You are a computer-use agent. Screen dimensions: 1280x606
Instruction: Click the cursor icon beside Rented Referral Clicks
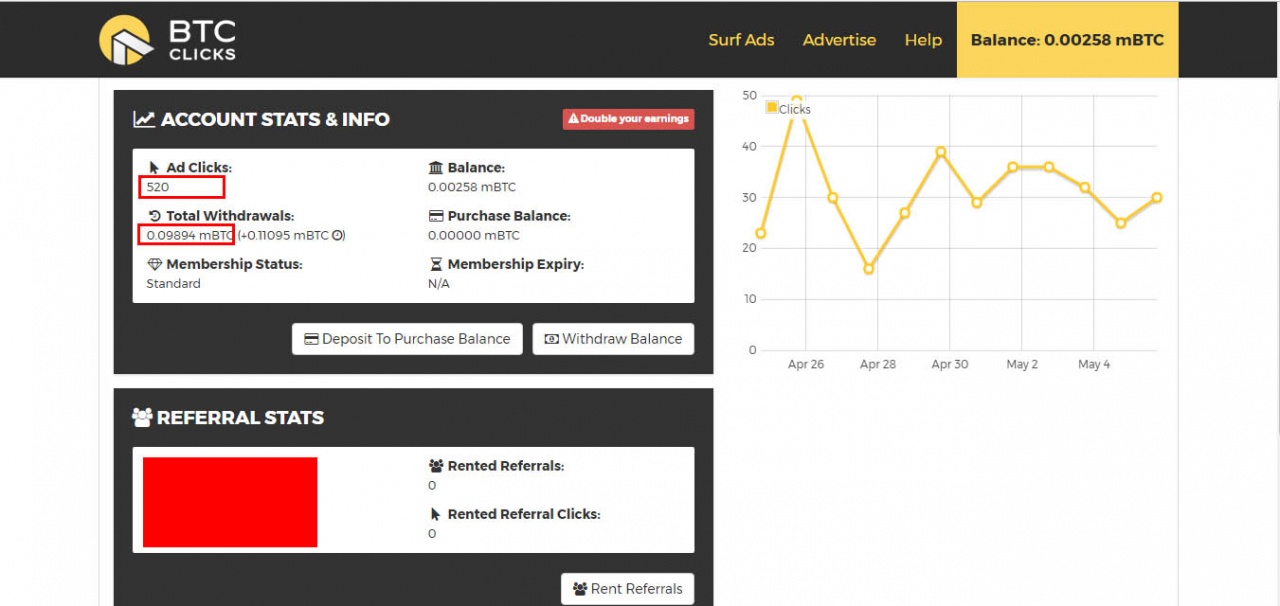(x=435, y=514)
